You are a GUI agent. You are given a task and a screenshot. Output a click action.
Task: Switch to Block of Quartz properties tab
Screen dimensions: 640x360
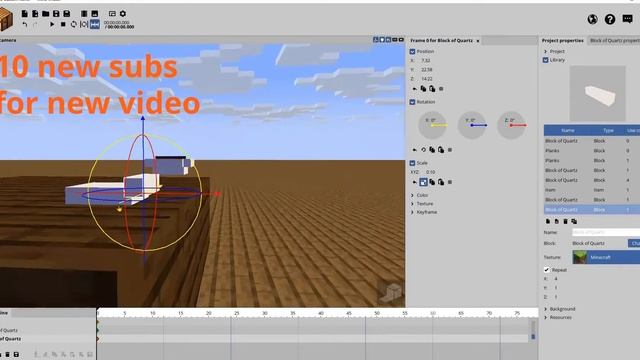(614, 40)
